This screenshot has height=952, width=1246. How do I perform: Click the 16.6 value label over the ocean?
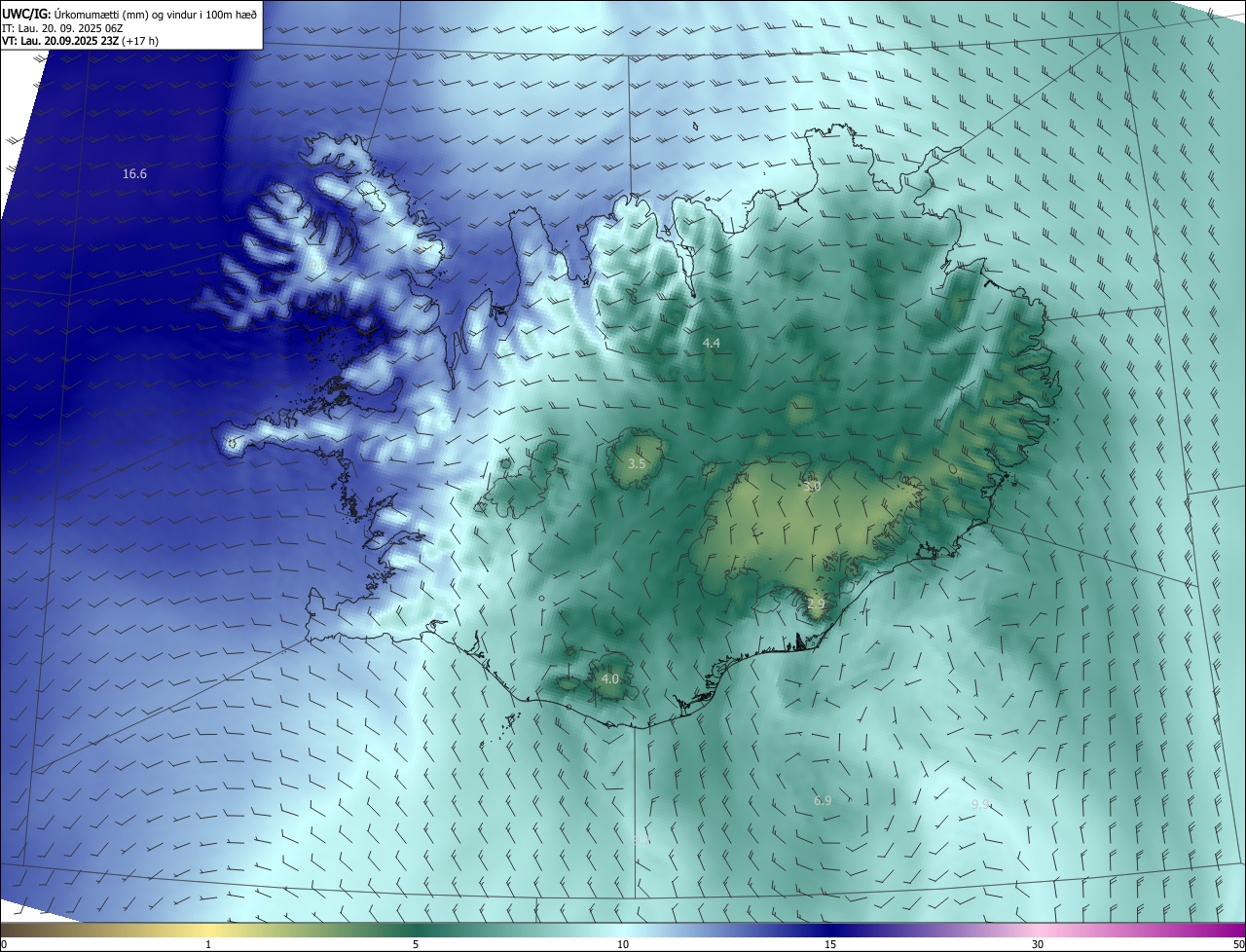pos(134,174)
